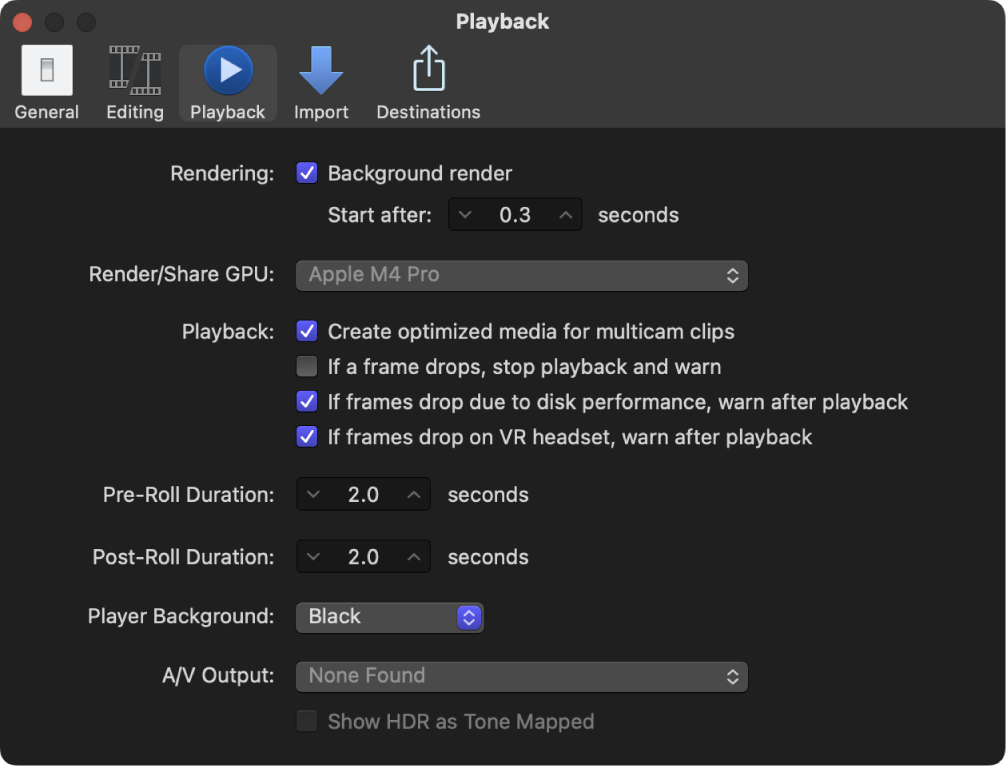This screenshot has width=1008, height=766.
Task: Click the blue play icon above Playback
Action: pyautogui.click(x=227, y=68)
